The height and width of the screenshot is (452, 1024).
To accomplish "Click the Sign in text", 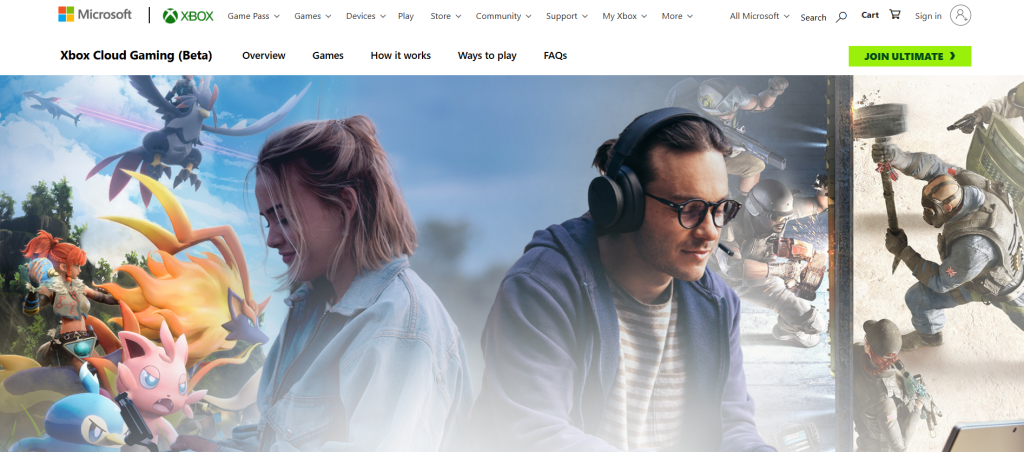I will click(x=928, y=16).
